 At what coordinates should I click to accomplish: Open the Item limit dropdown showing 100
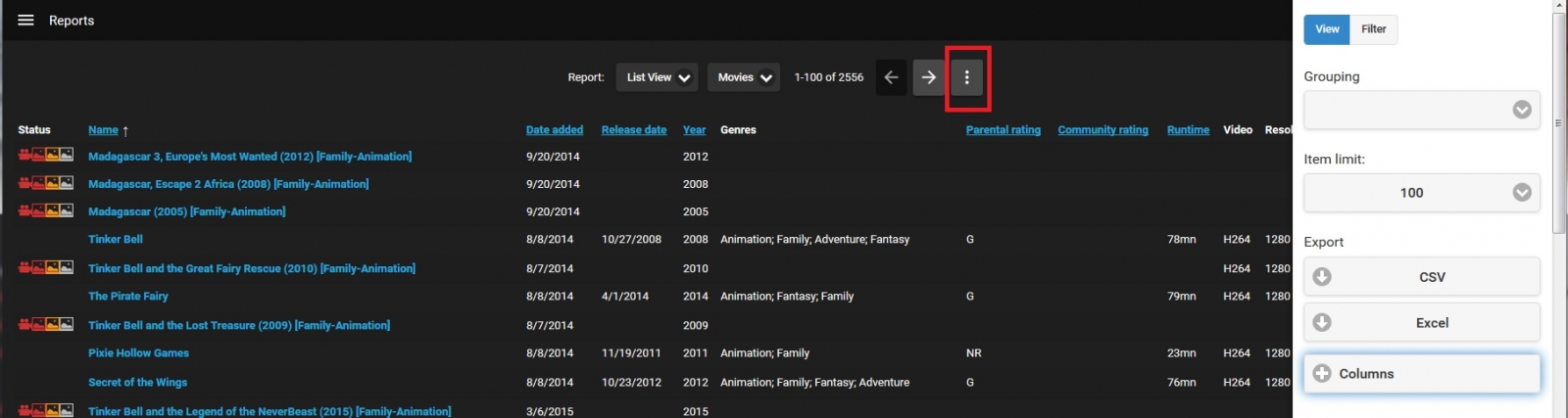pyautogui.click(x=1421, y=193)
